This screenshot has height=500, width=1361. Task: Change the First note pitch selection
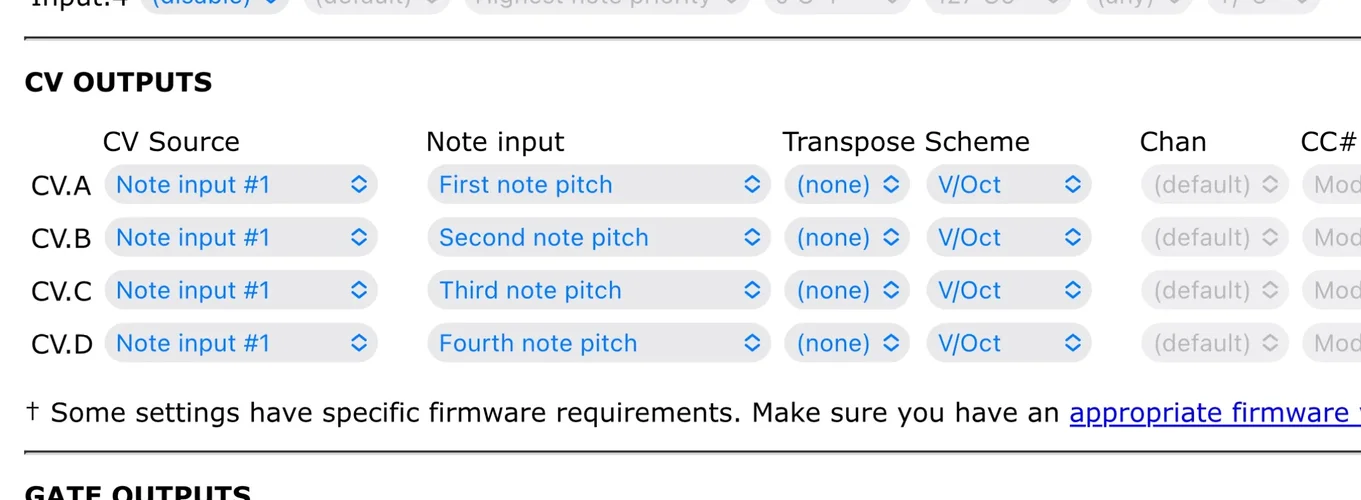[598, 185]
